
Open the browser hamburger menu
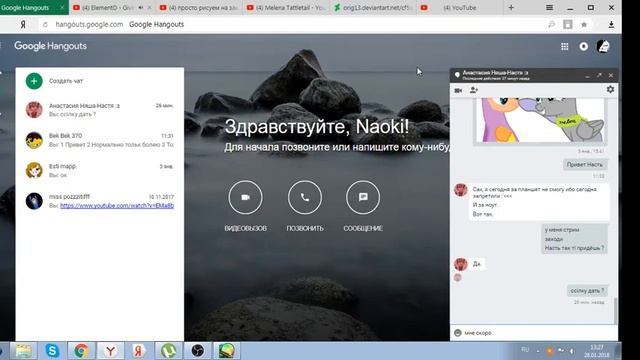click(x=549, y=7)
